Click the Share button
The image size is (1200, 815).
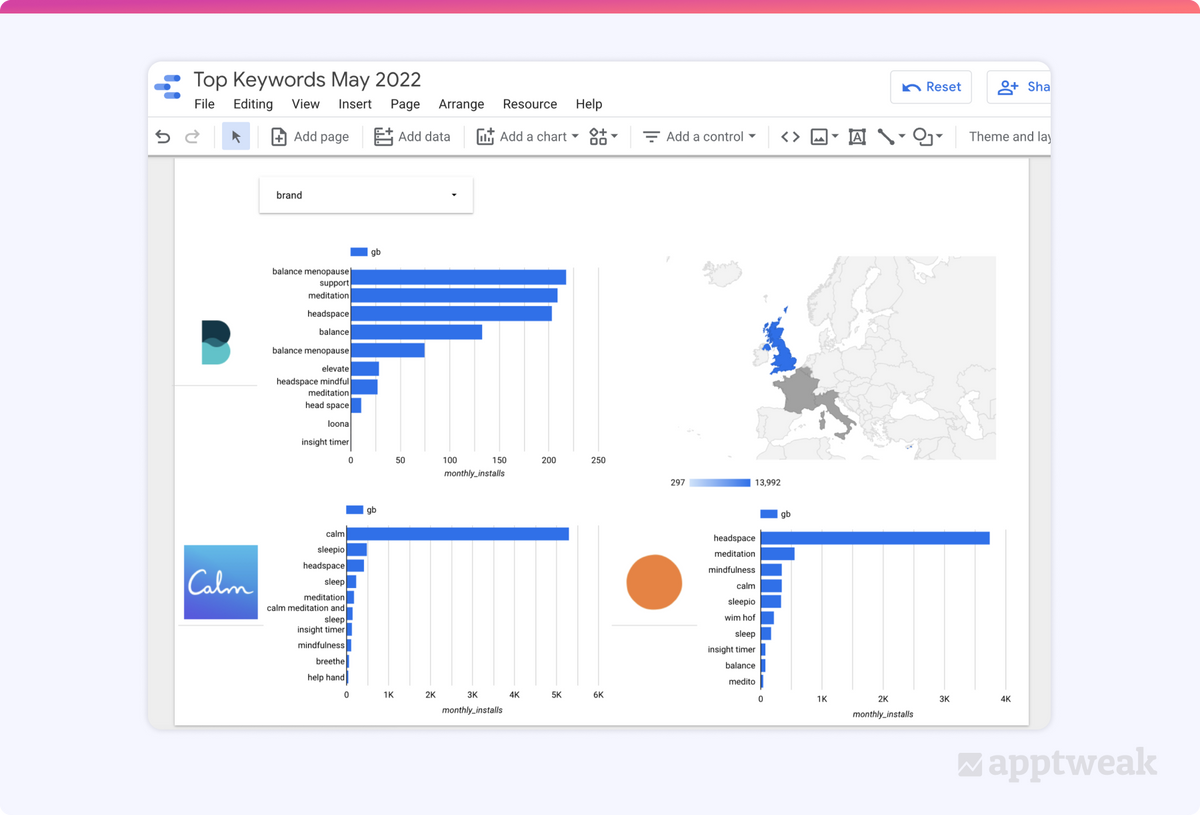(x=1019, y=87)
